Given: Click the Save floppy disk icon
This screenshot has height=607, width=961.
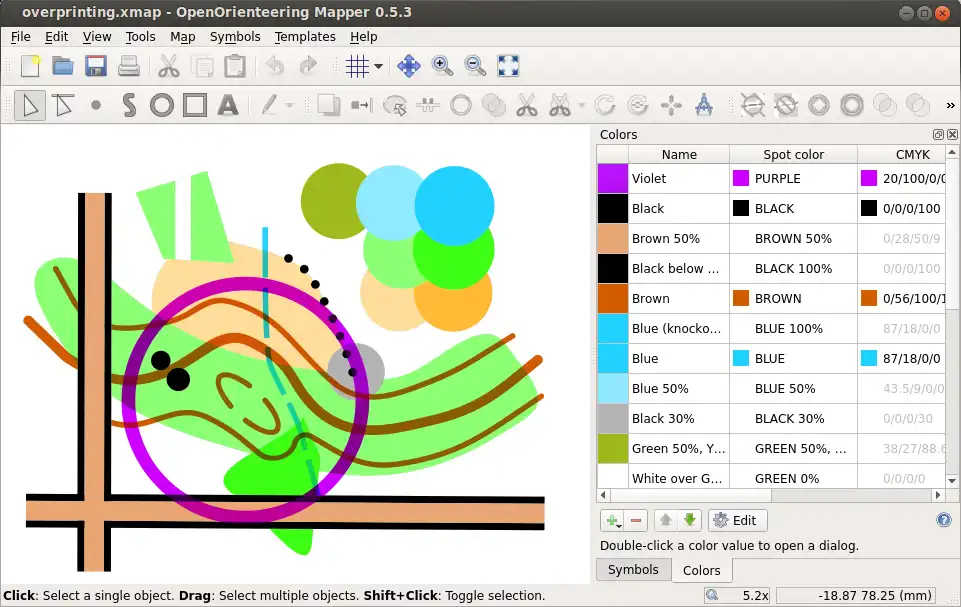Looking at the screenshot, I should 96,67.
